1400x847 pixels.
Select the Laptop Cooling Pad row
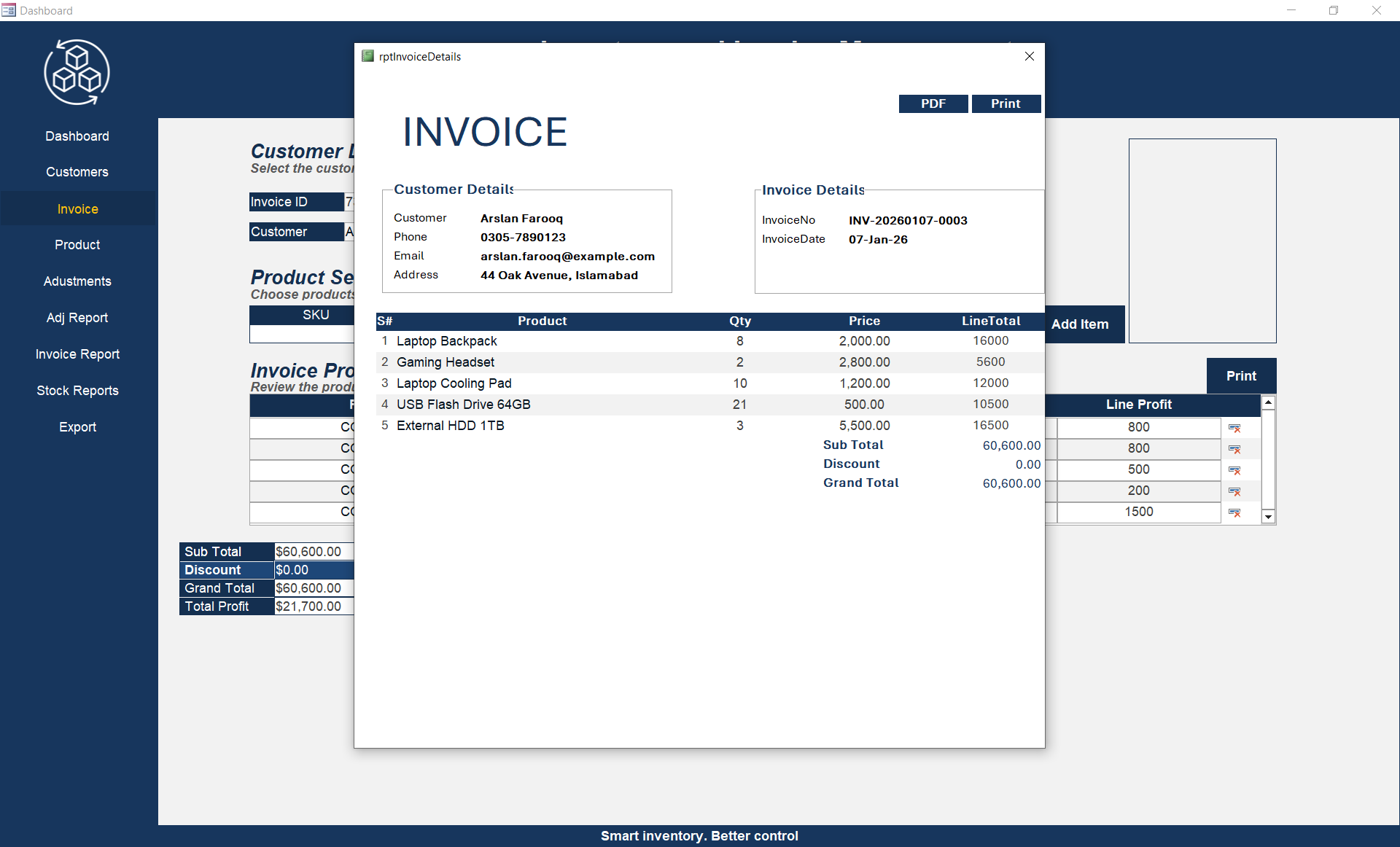click(710, 383)
